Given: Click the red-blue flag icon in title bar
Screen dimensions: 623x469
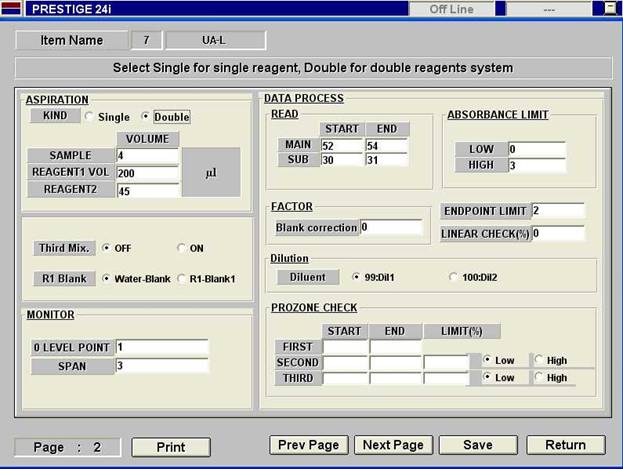Looking at the screenshot, I should coord(11,8).
